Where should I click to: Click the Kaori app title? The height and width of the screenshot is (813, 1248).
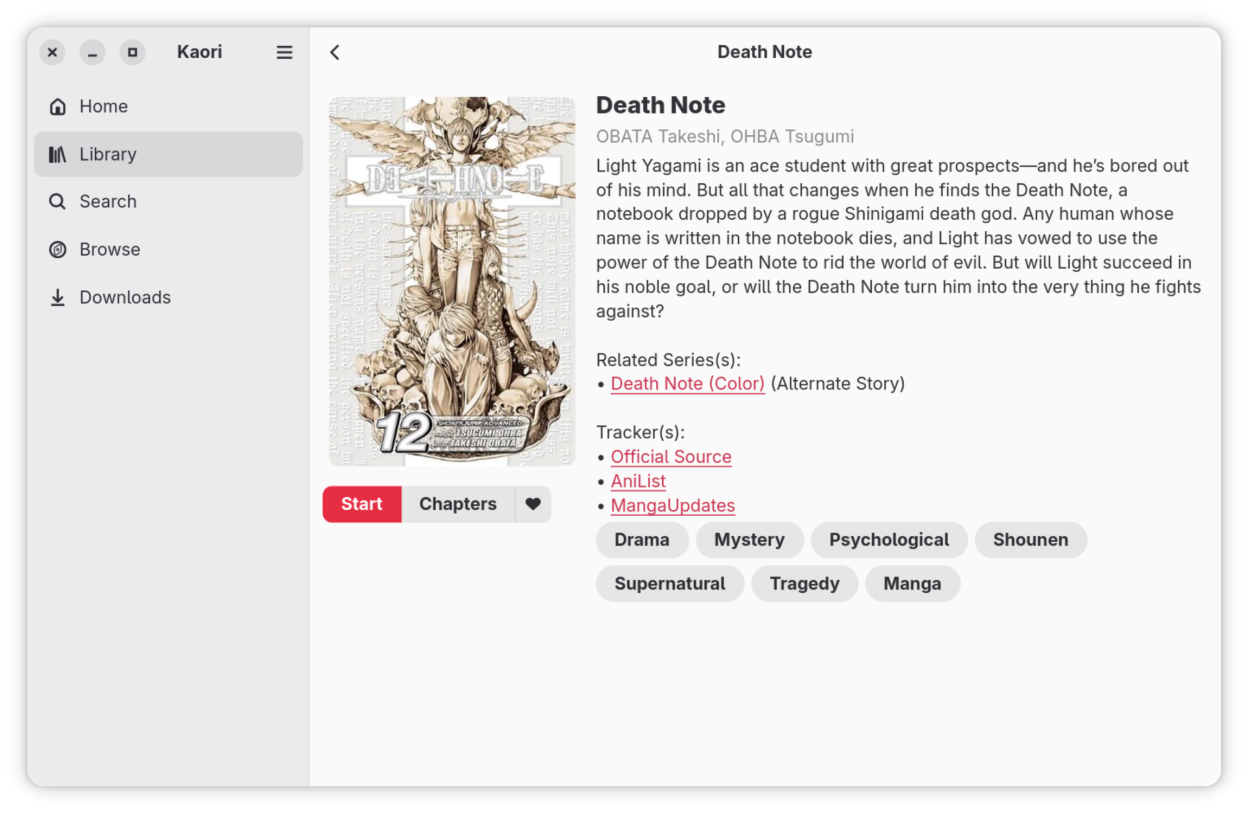[x=200, y=52]
